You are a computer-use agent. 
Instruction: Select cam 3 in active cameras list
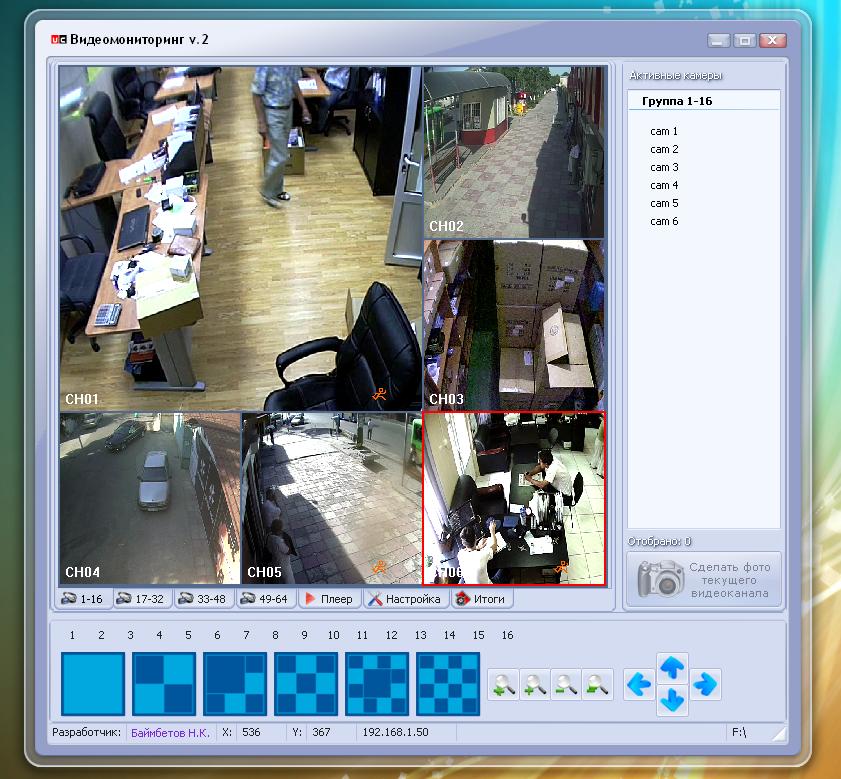pos(664,167)
